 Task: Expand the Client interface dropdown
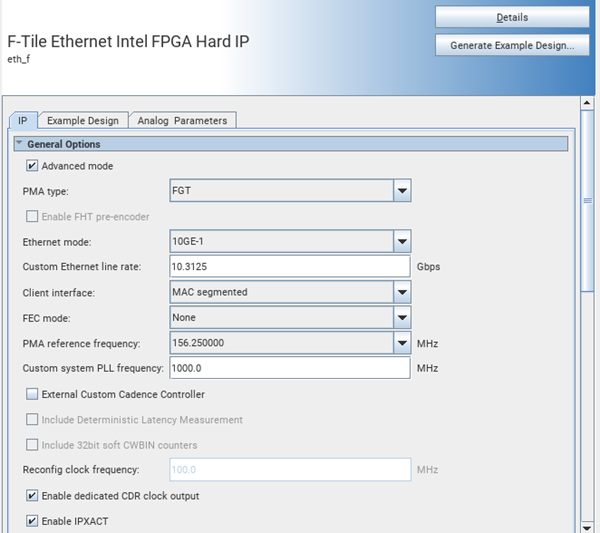click(402, 293)
